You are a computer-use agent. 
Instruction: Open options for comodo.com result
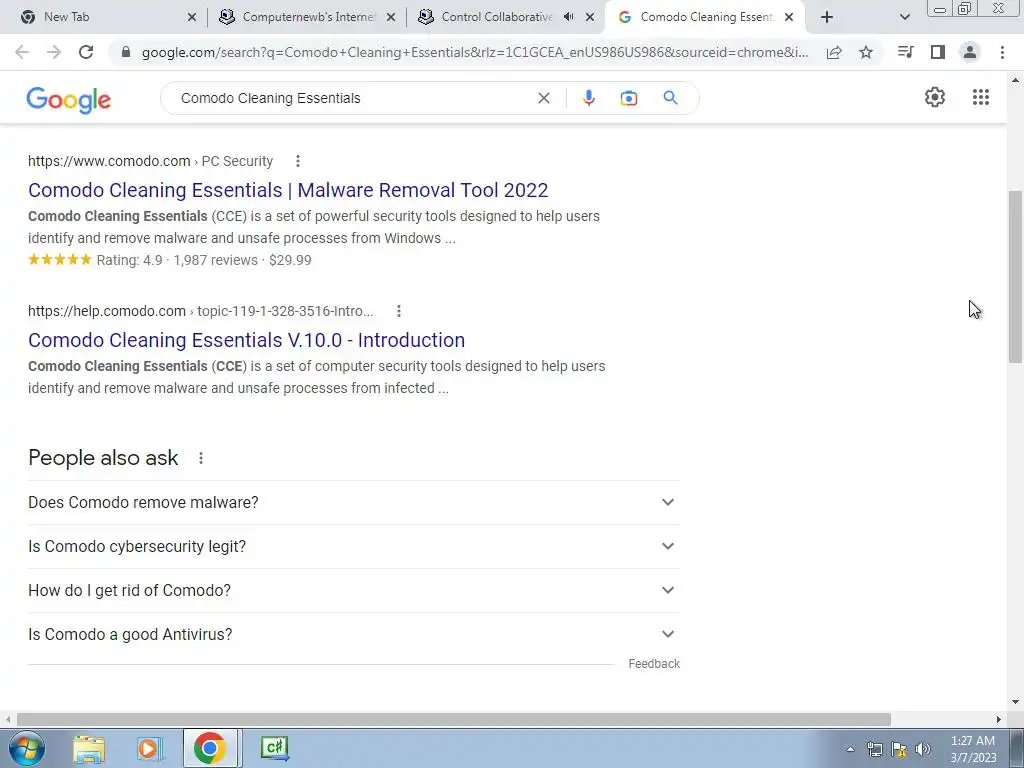[298, 161]
